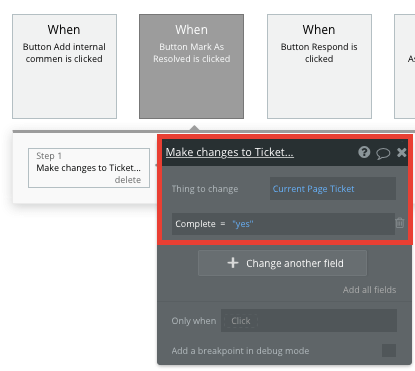The width and height of the screenshot is (415, 371).
Task: Select the Button Mark As Resolved event
Action: [191, 66]
